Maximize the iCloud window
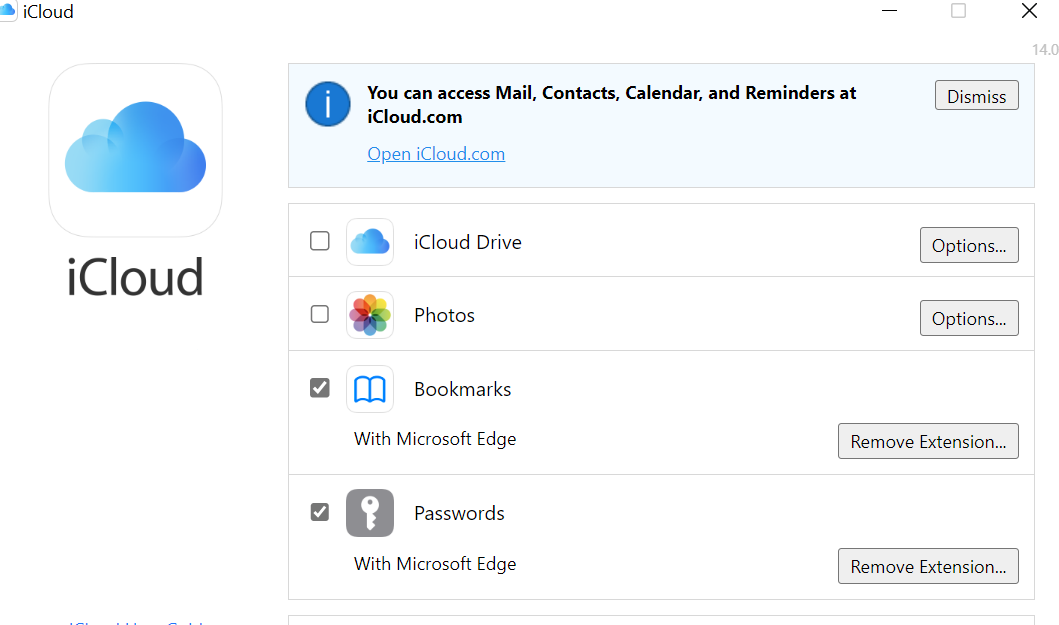 click(x=958, y=11)
